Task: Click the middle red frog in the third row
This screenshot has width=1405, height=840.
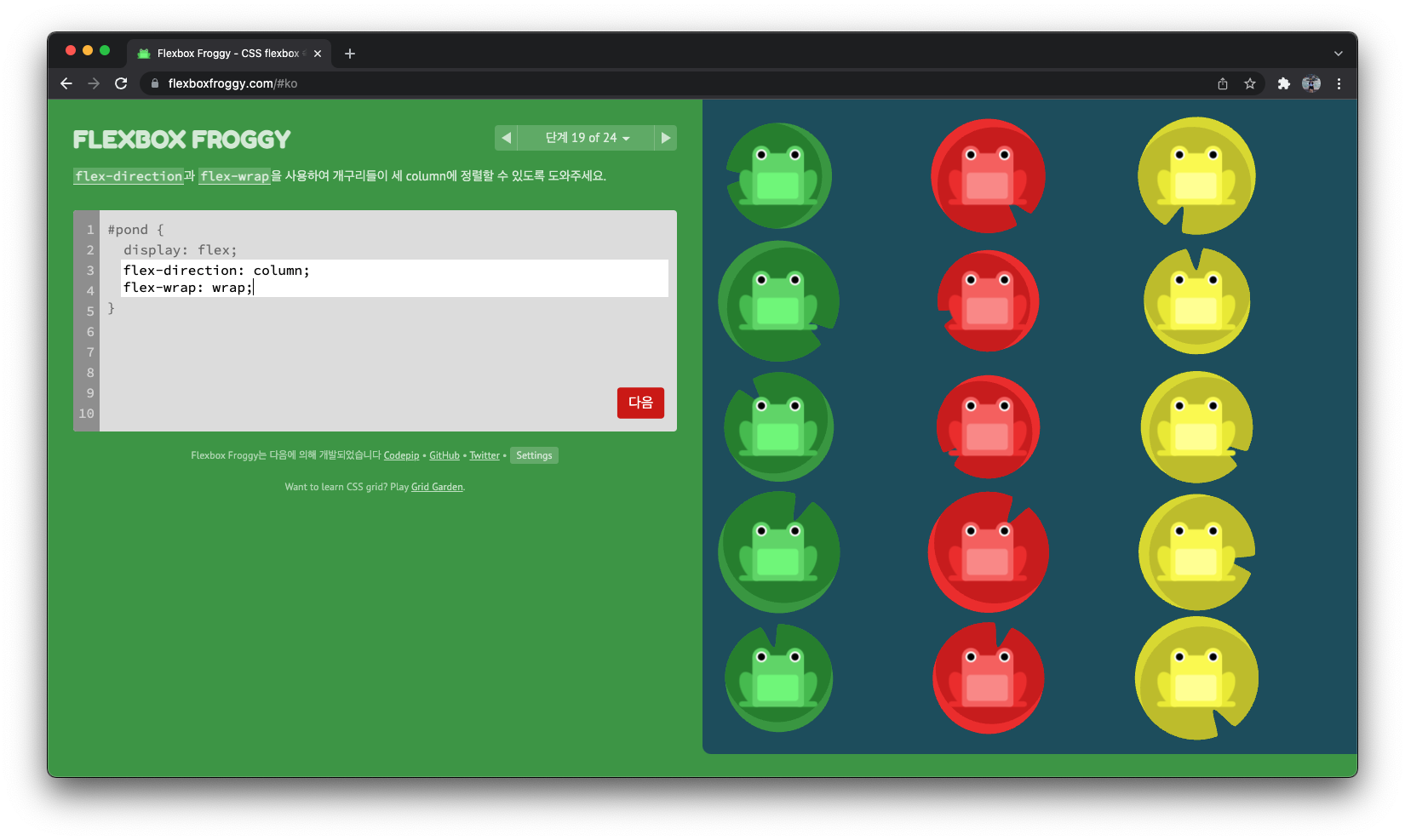Action: 988,426
